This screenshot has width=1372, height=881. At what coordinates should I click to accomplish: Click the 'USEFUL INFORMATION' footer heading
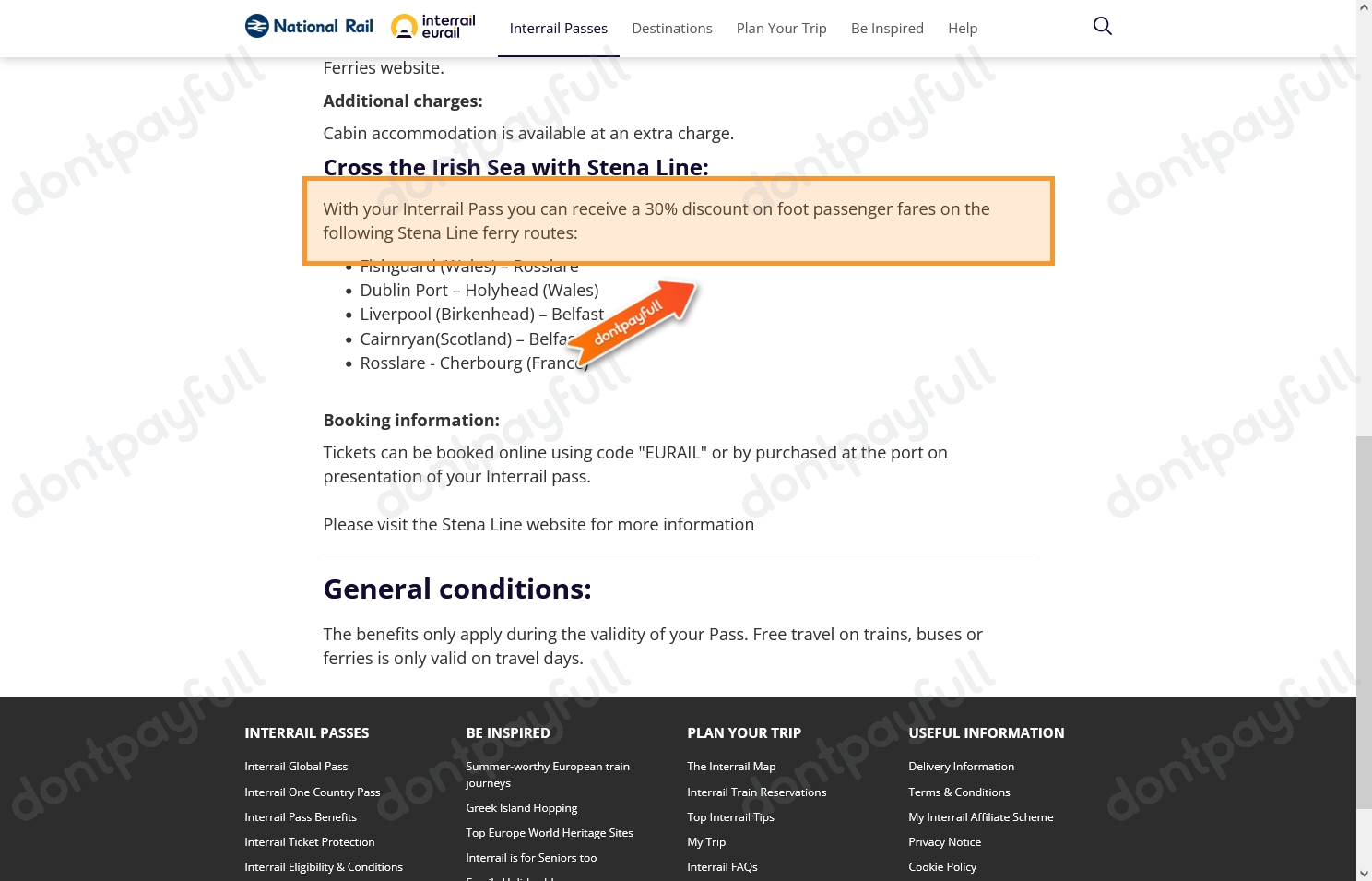click(x=986, y=733)
